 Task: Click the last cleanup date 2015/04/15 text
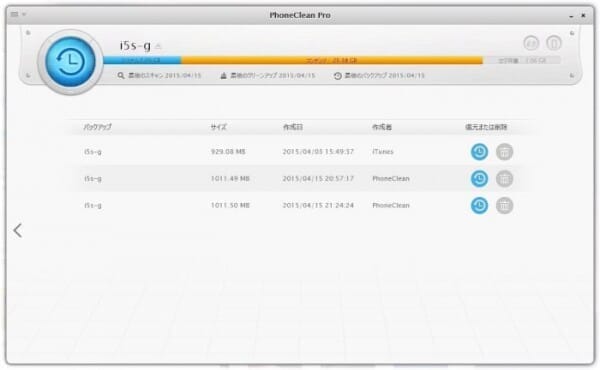click(297, 76)
